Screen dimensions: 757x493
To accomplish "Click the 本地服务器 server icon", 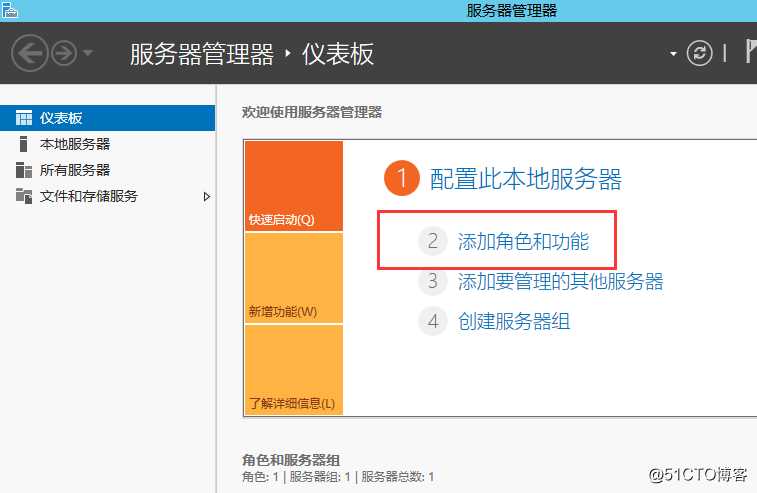I will [x=23, y=144].
